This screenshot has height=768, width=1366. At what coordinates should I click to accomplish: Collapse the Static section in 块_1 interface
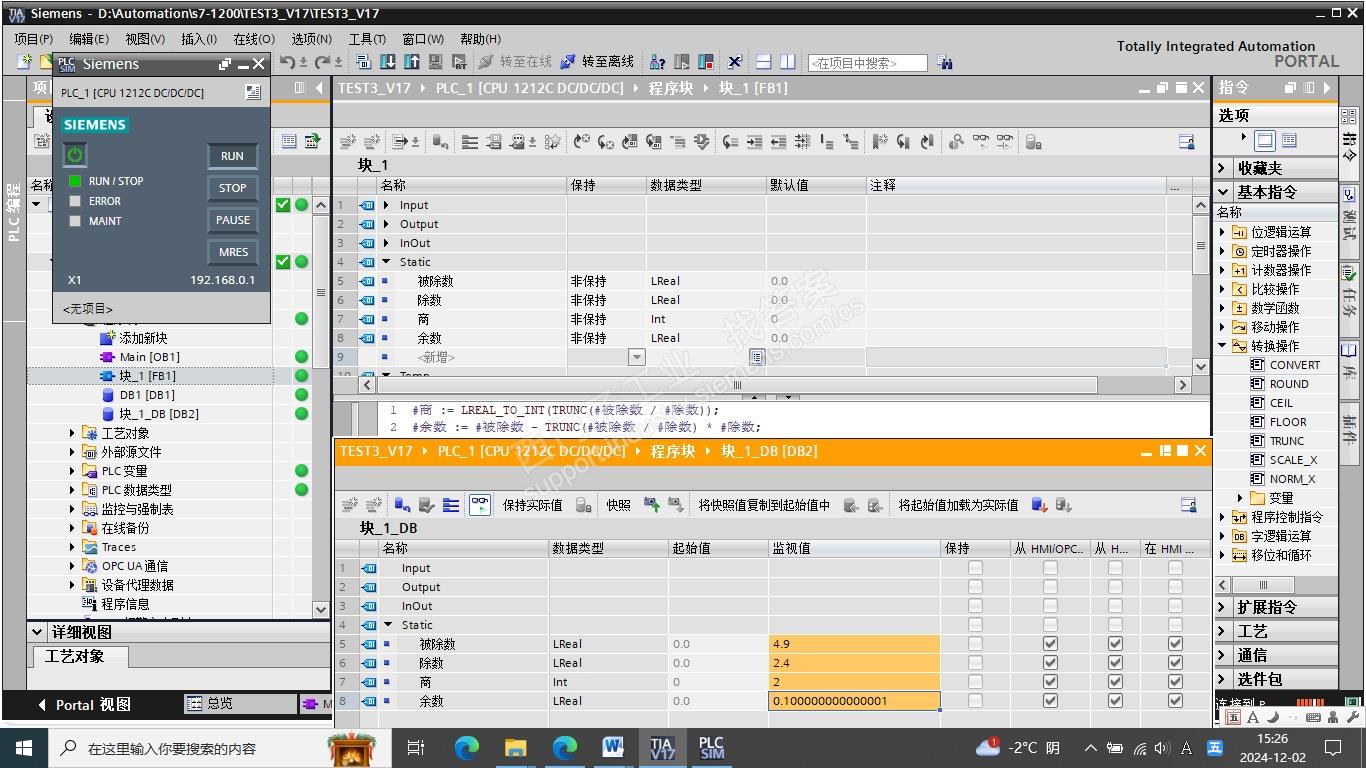[x=387, y=262]
